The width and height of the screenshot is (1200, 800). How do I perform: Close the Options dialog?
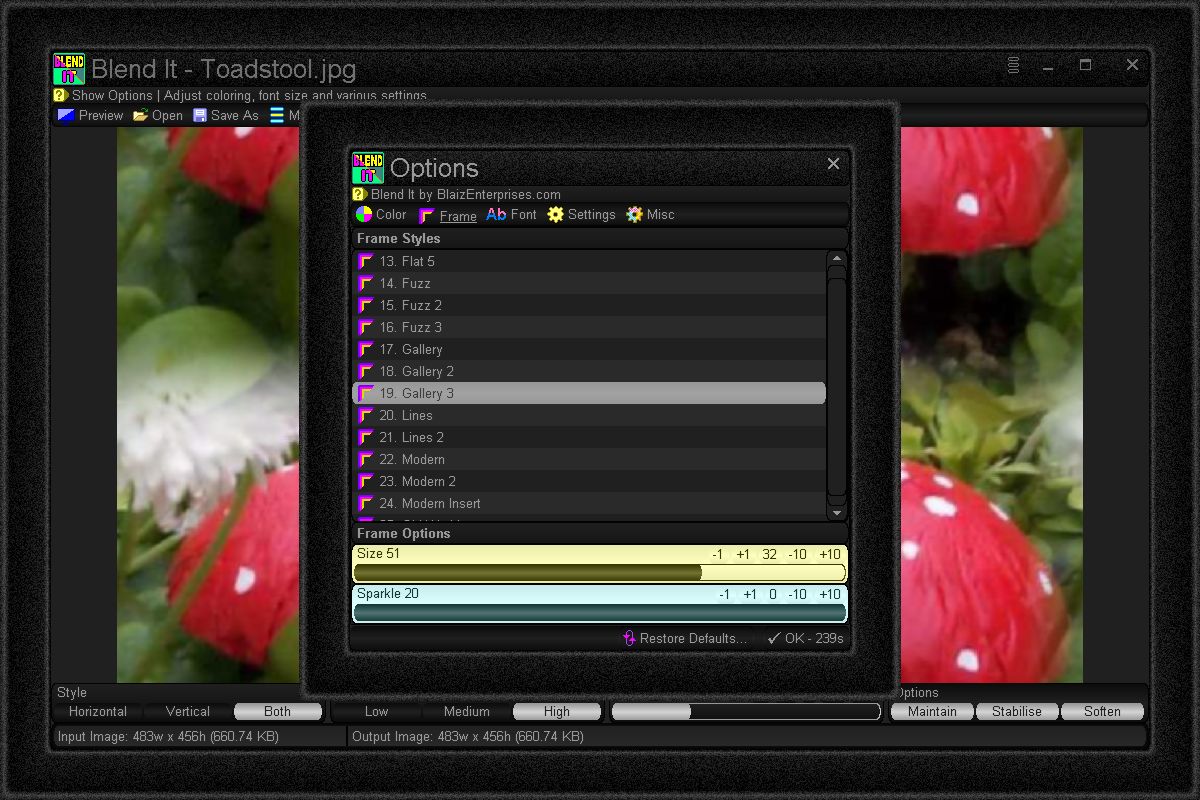pyautogui.click(x=833, y=164)
